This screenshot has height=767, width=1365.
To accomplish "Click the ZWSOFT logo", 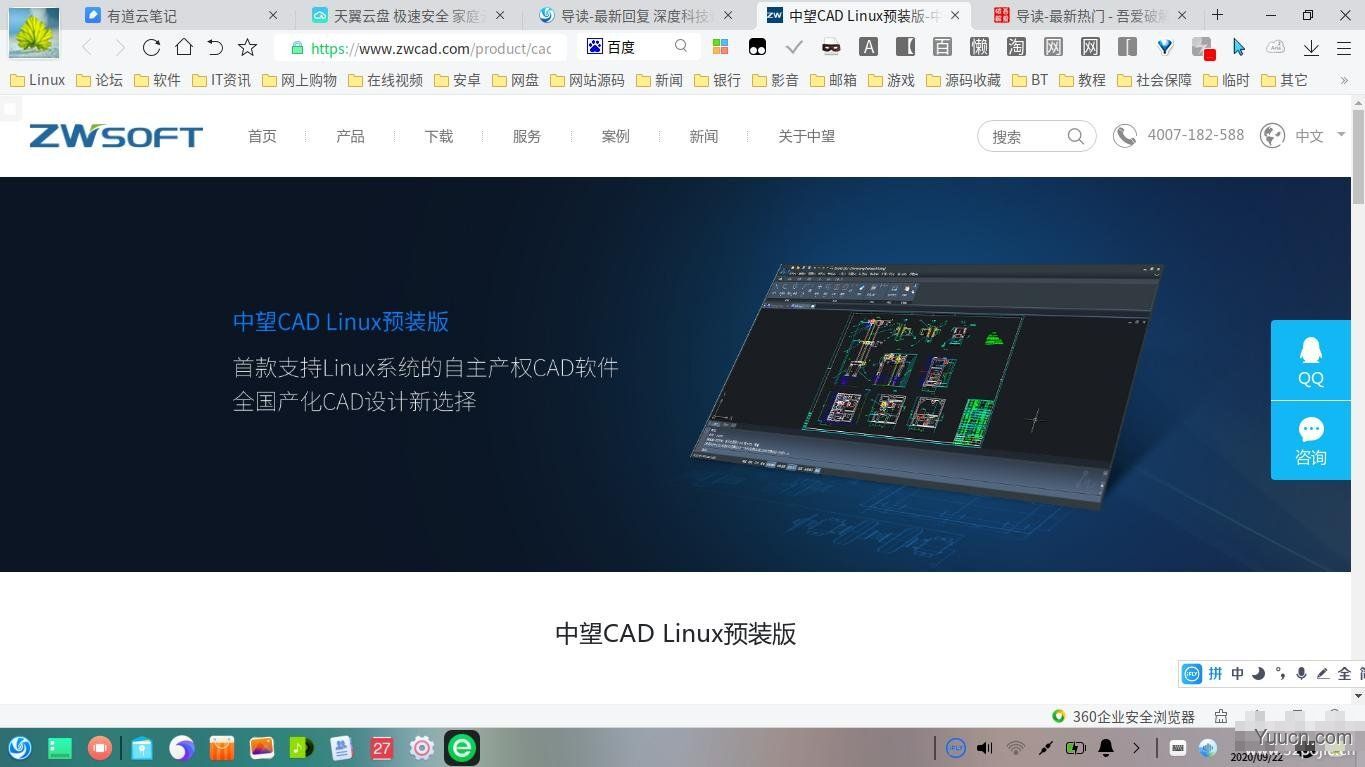I will [x=116, y=136].
